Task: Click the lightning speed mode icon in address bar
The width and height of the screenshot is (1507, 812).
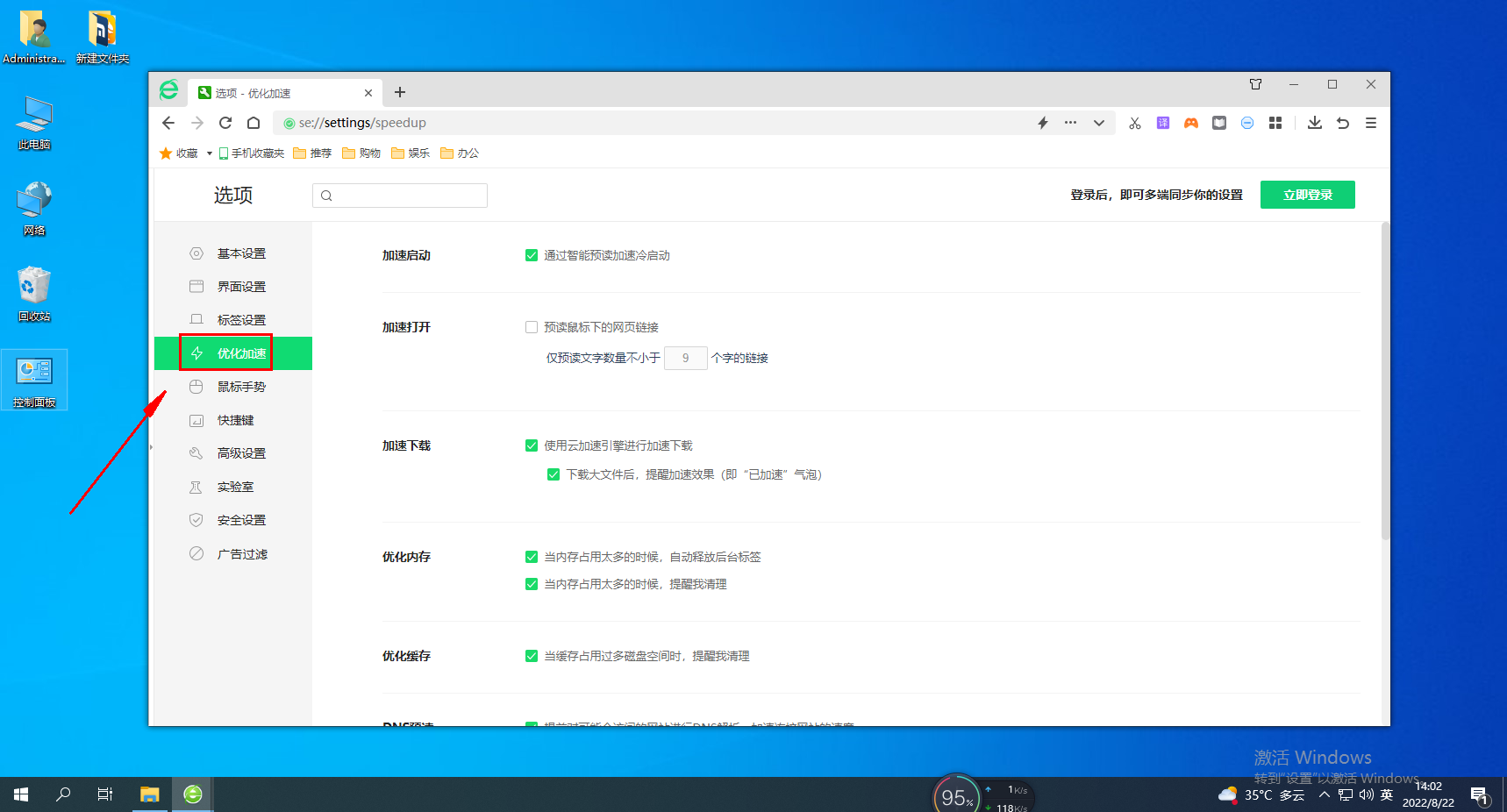Action: [1043, 123]
